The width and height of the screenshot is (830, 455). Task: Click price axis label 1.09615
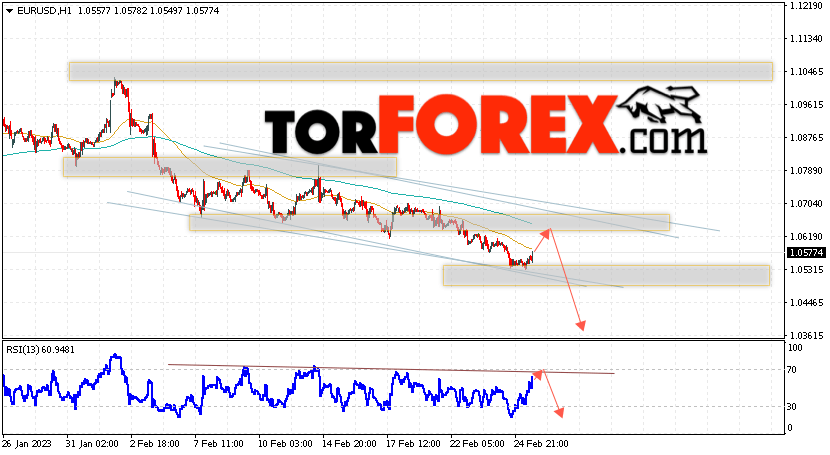pyautogui.click(x=806, y=105)
